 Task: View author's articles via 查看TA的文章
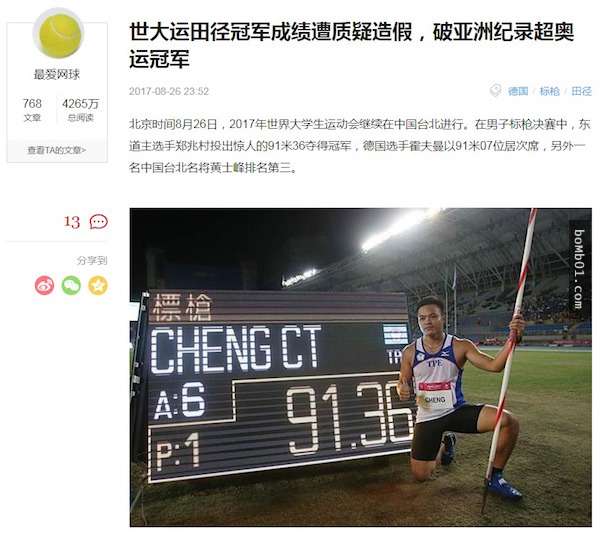57,150
